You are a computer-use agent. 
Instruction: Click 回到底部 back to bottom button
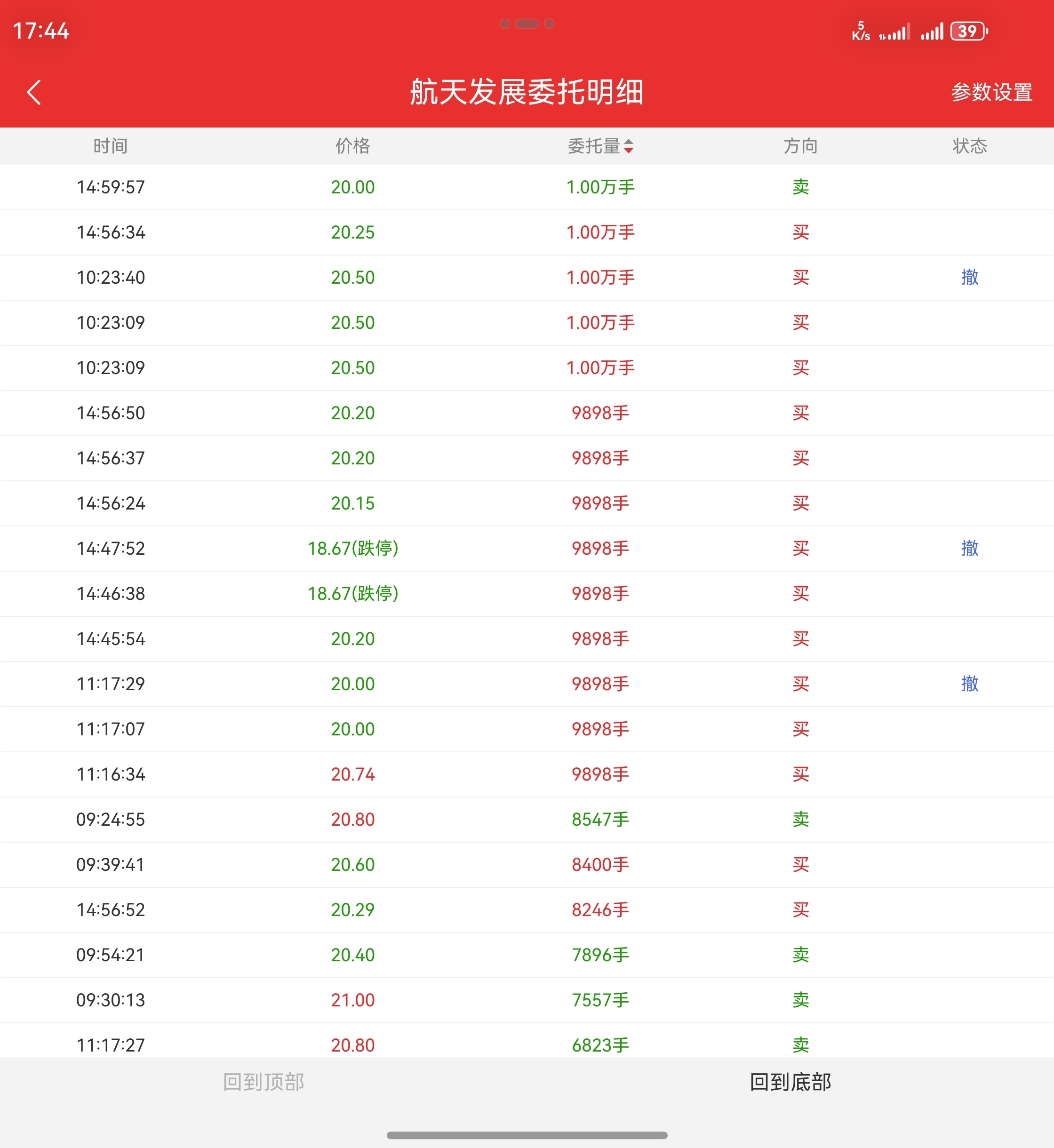[790, 1081]
